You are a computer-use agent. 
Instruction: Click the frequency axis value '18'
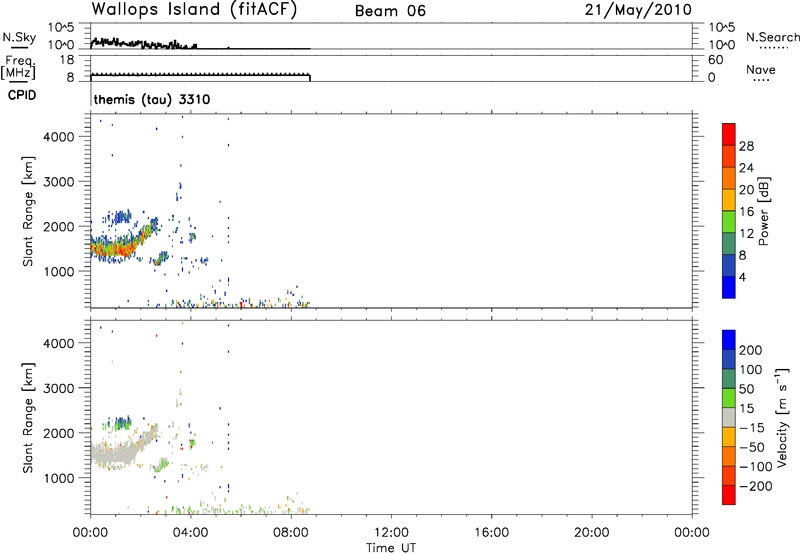[x=66, y=60]
